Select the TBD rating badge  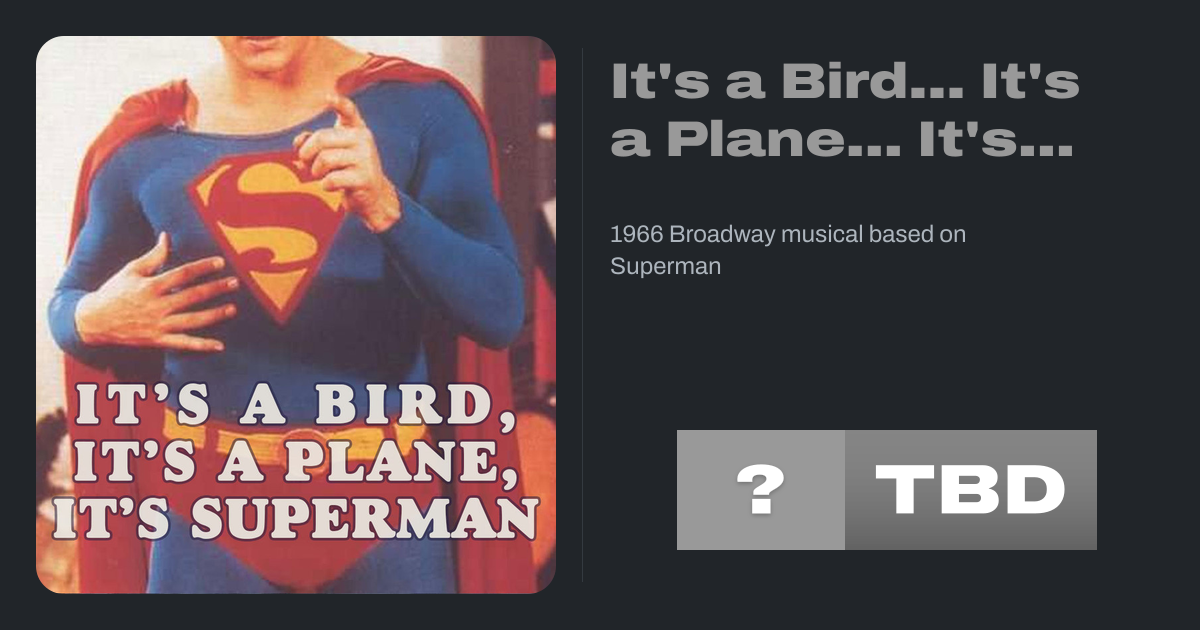pyautogui.click(x=970, y=490)
